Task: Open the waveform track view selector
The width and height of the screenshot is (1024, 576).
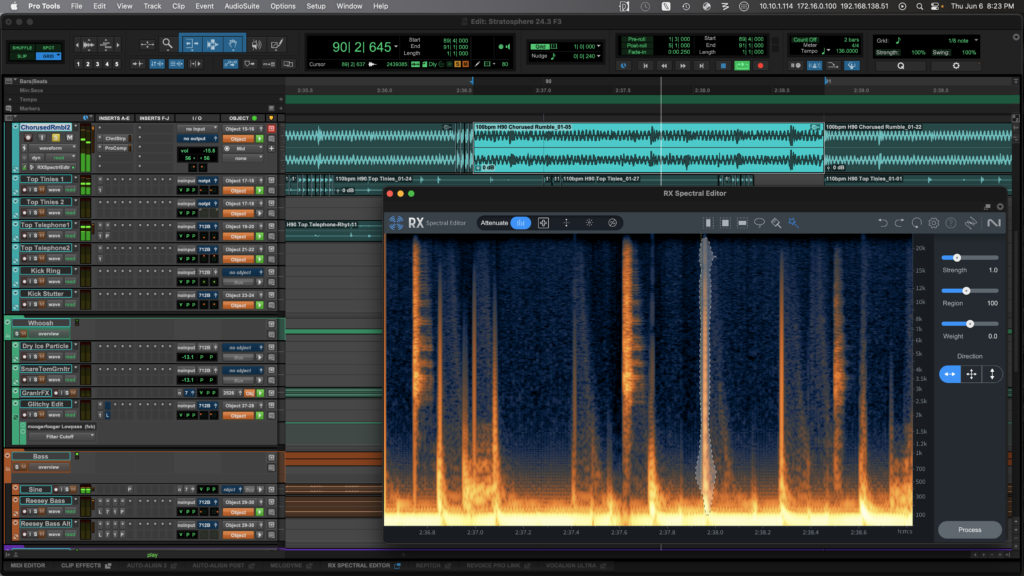Action: click(51, 148)
